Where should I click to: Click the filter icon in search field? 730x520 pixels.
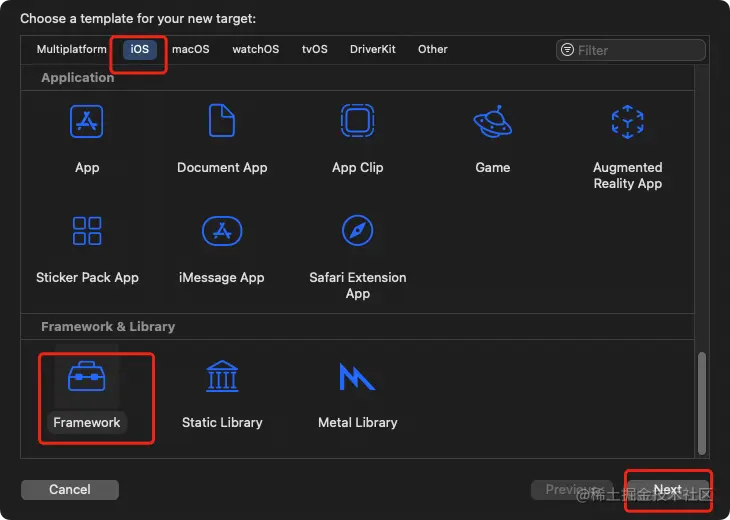click(567, 49)
